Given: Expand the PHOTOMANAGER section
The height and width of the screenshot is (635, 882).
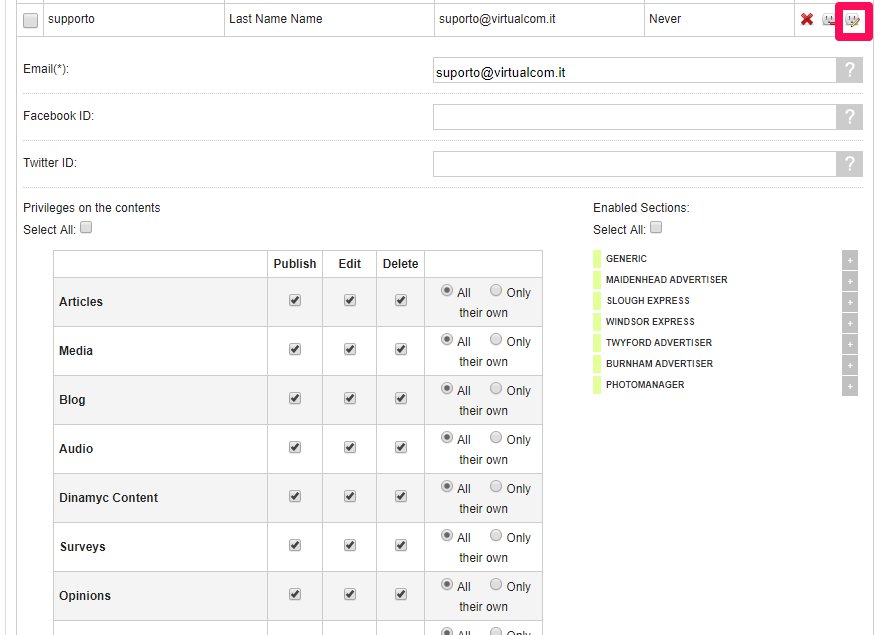Looking at the screenshot, I should tap(850, 385).
